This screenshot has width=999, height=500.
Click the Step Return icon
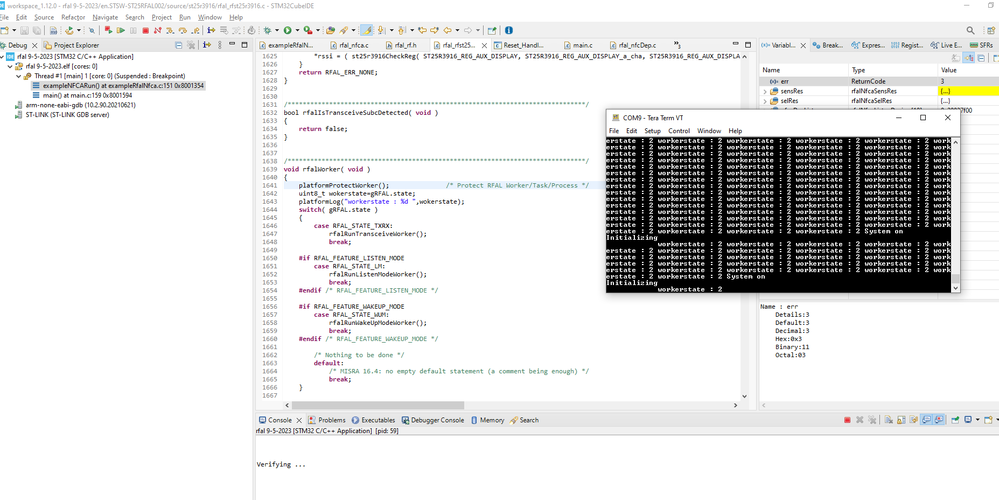(196, 30)
